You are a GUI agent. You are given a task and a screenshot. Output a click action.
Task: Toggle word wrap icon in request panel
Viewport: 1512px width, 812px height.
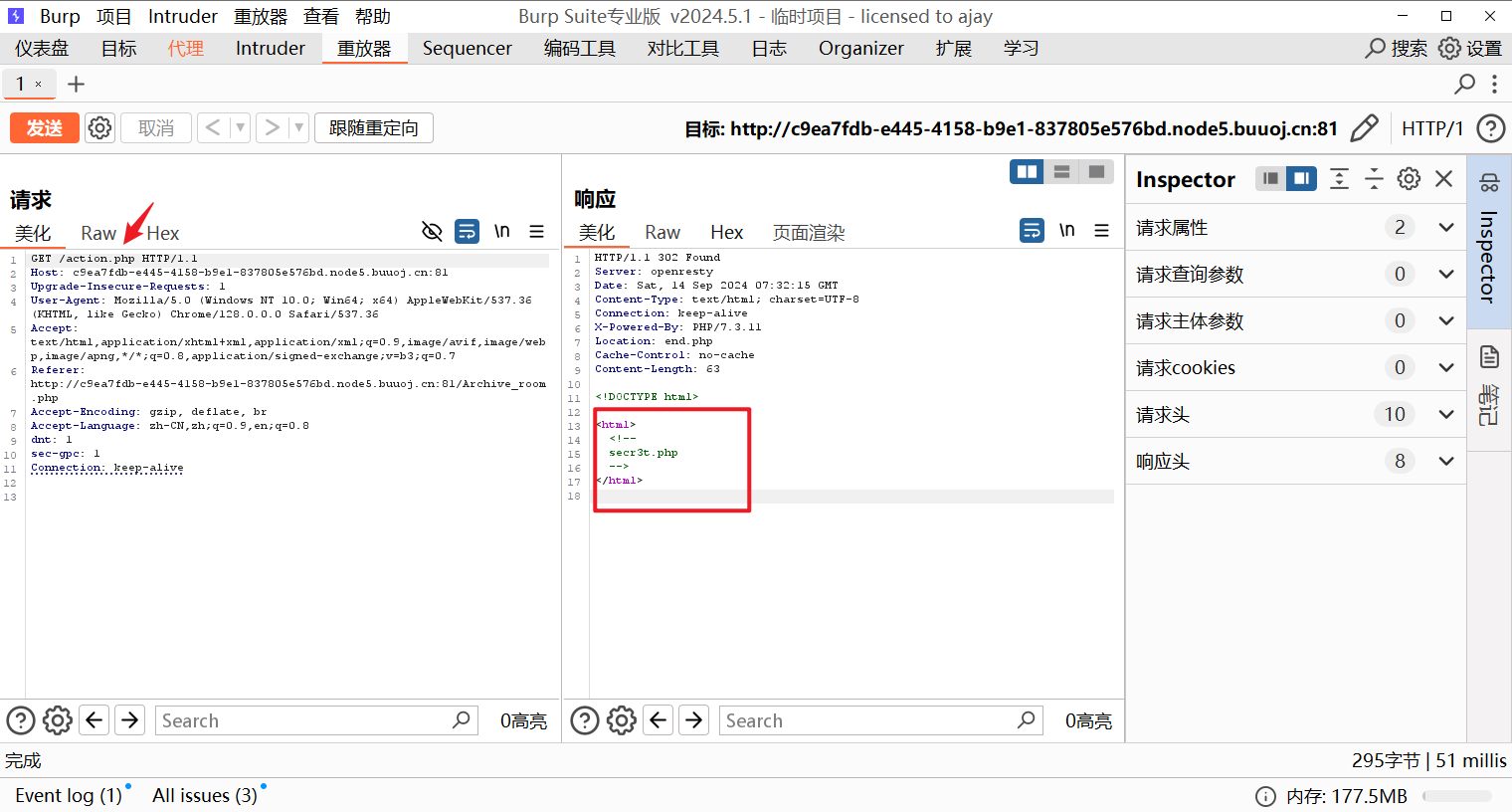click(467, 232)
